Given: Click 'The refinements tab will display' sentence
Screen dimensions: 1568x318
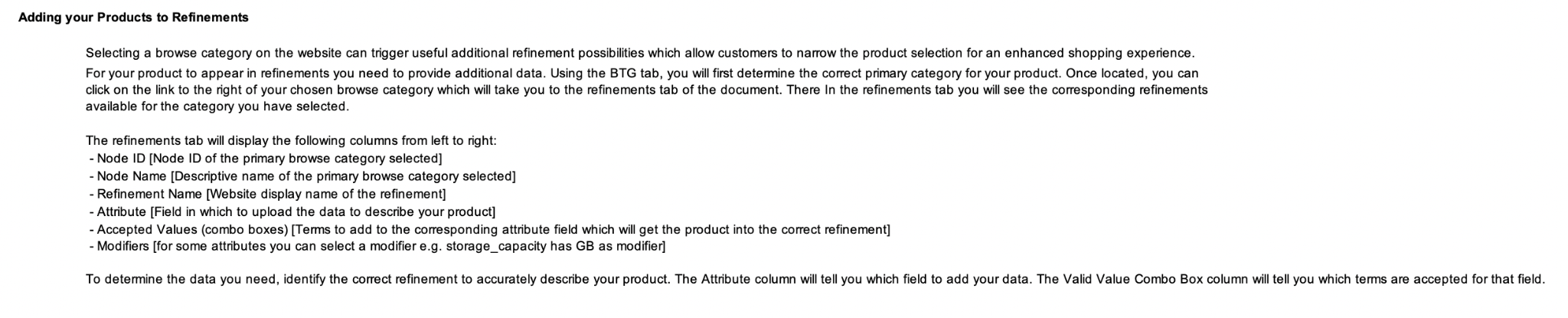Looking at the screenshot, I should point(292,141).
